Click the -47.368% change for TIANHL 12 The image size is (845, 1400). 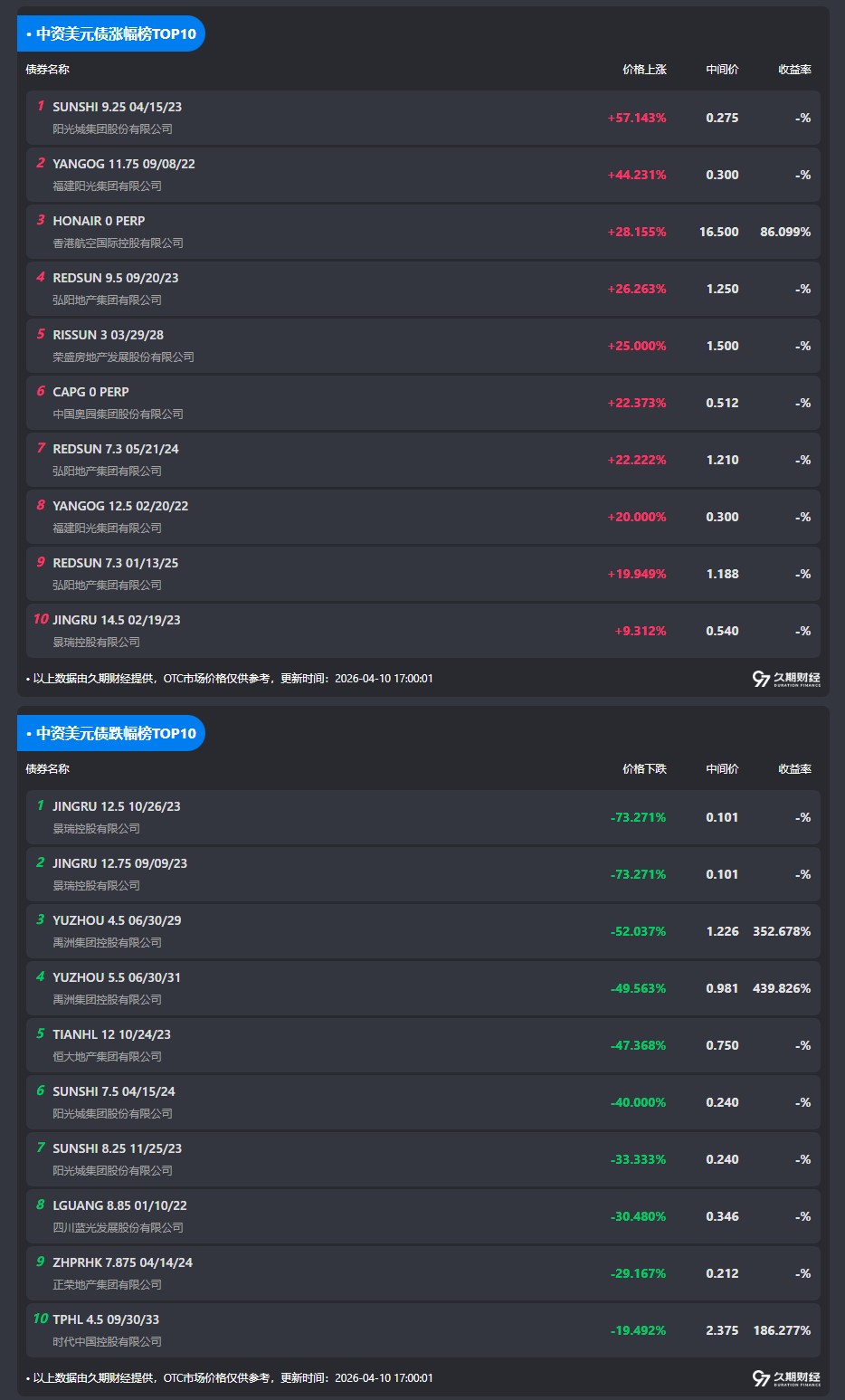click(x=638, y=1045)
